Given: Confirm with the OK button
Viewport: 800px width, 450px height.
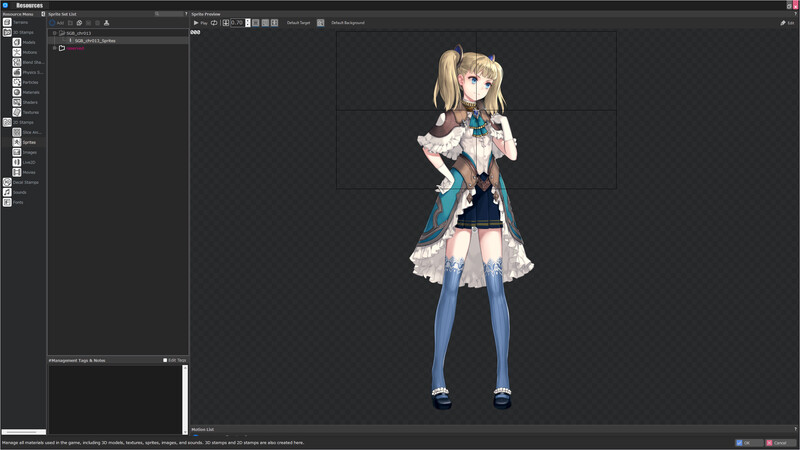Looking at the screenshot, I should click(749, 443).
